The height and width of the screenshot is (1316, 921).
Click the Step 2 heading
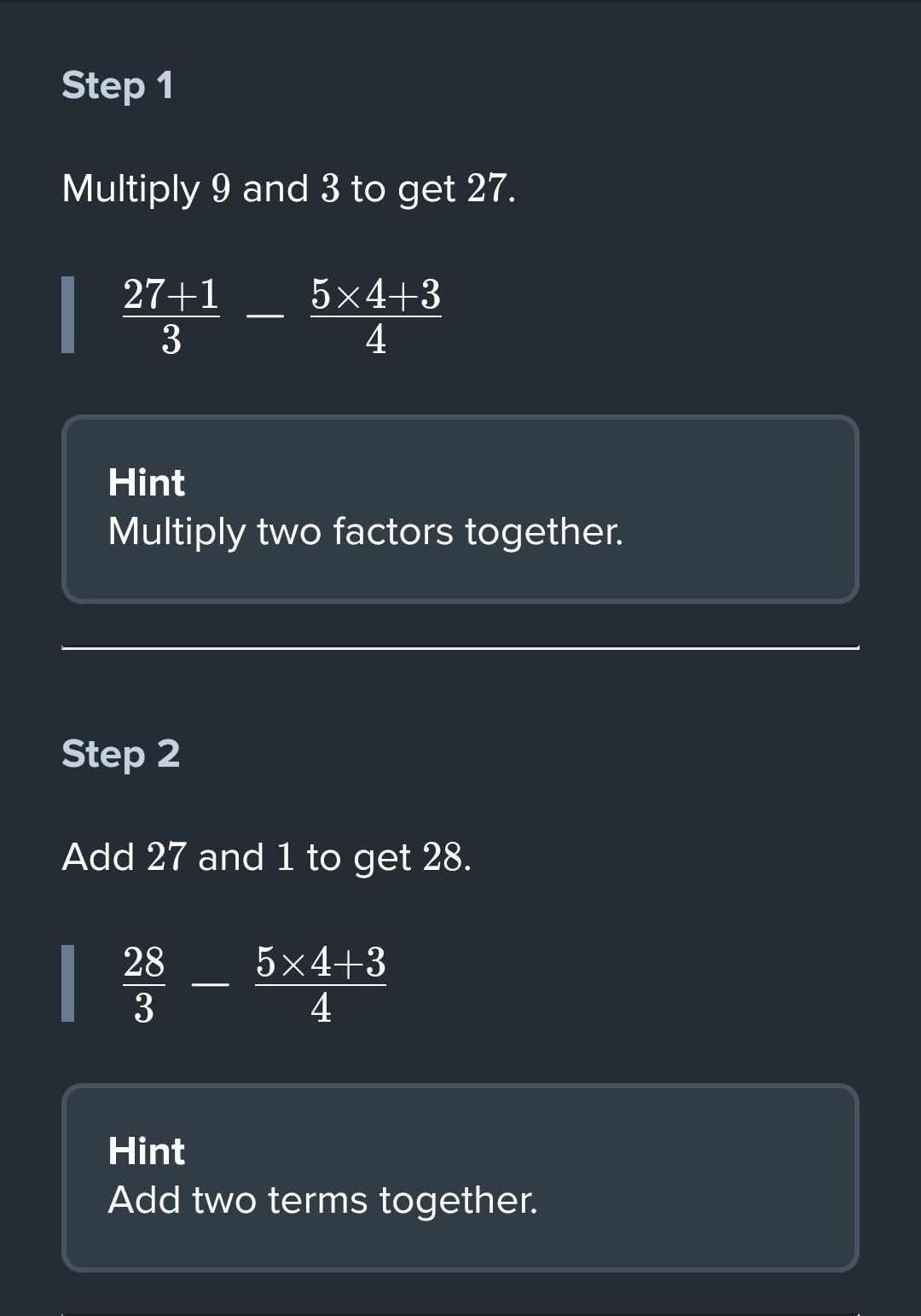(121, 755)
